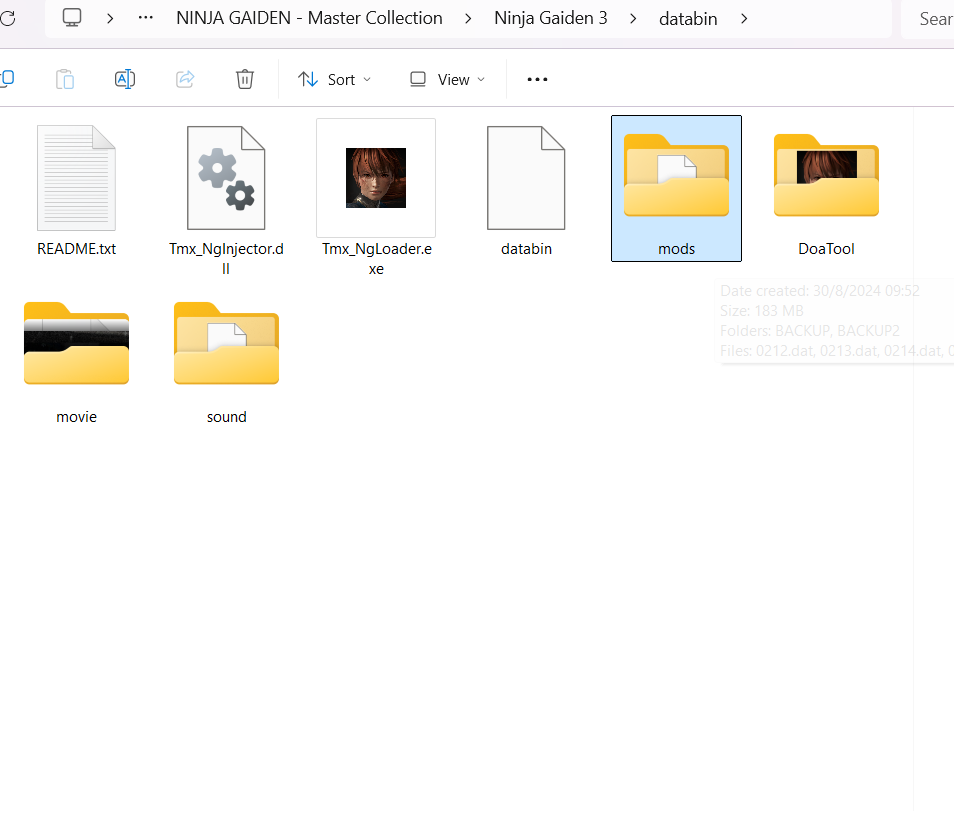The height and width of the screenshot is (829, 954).
Task: Click the sound folder name label
Action: pos(226,417)
